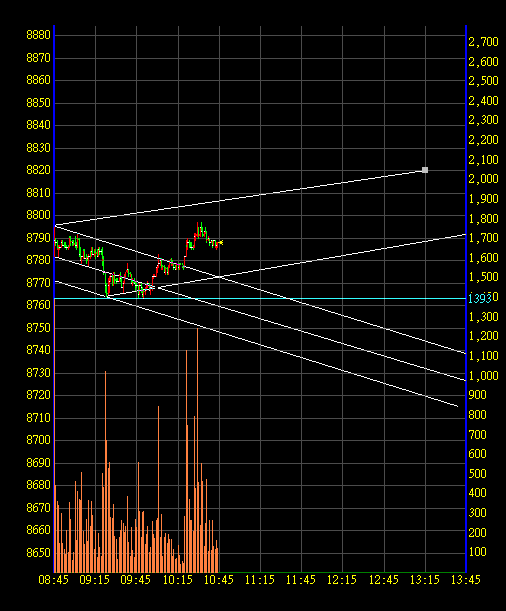Image resolution: width=506 pixels, height=611 pixels.
Task: Click the 8790 price axis label
Action: coord(39,238)
